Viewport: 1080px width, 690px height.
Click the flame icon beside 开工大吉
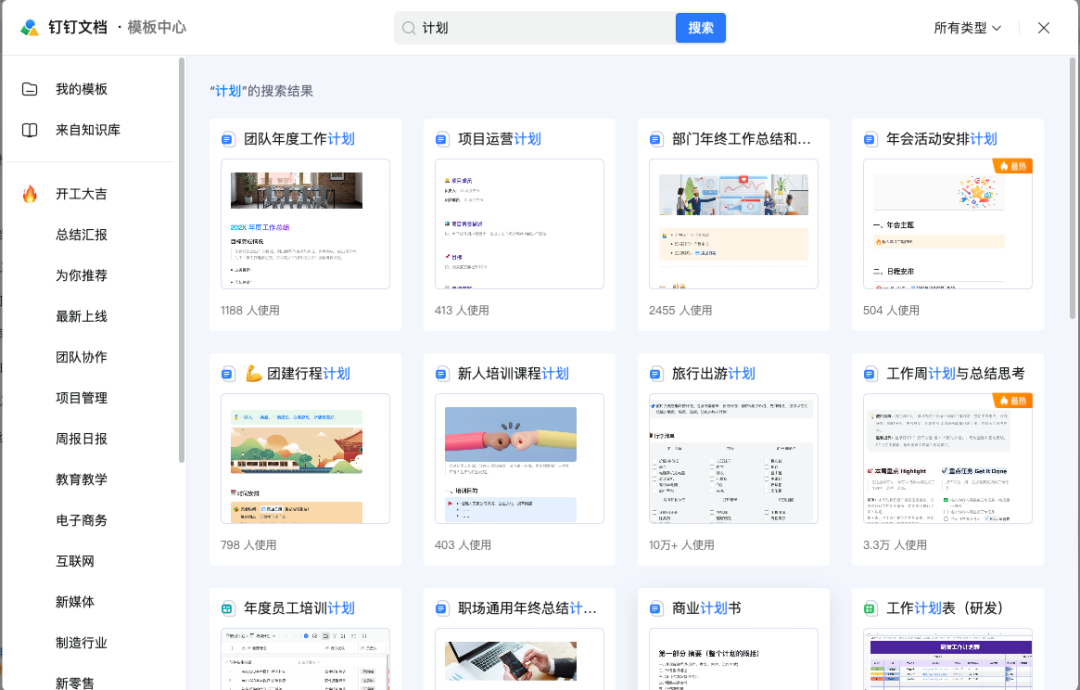30,194
